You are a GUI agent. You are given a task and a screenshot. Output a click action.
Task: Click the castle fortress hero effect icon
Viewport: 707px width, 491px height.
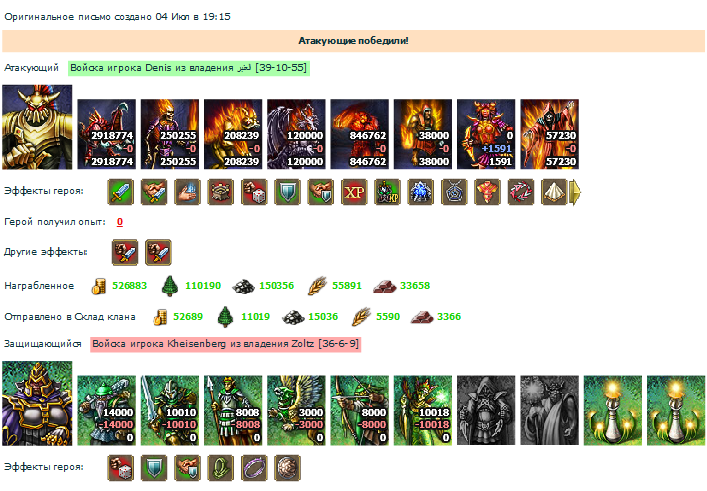[x=220, y=192]
